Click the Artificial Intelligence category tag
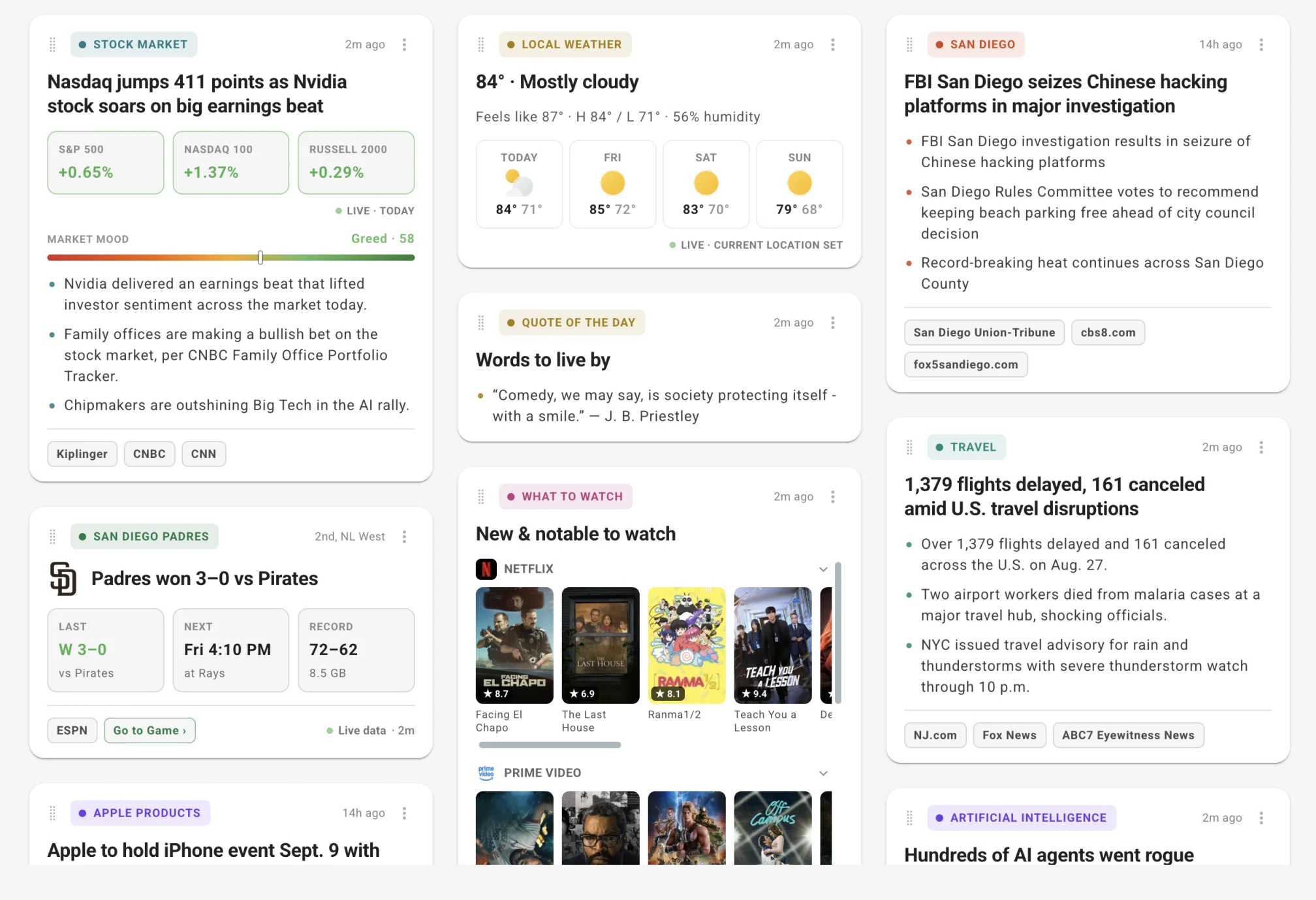This screenshot has height=900, width=1316. (x=1022, y=818)
